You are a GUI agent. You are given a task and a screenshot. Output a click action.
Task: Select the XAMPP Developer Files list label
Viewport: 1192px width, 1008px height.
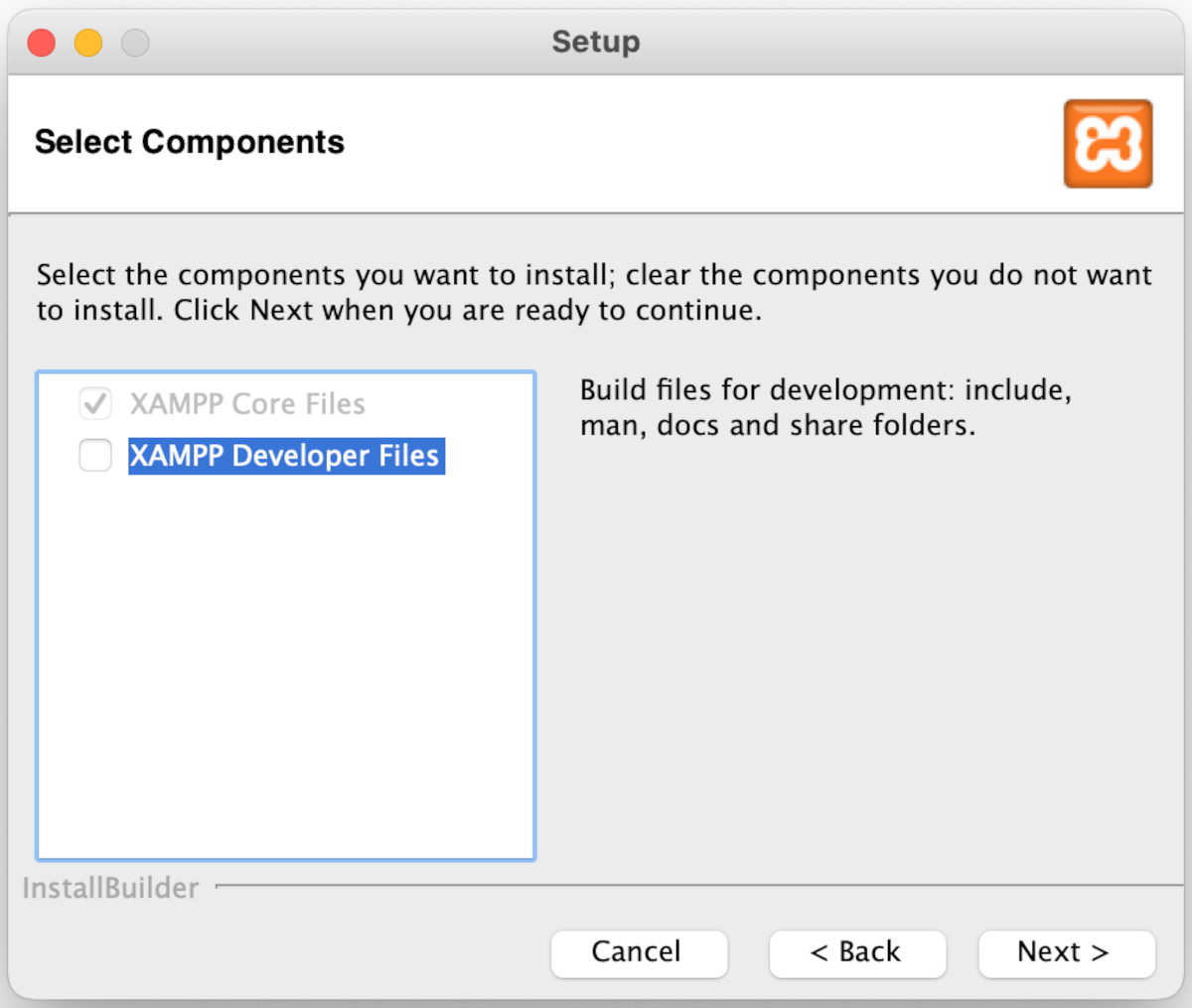pos(285,456)
